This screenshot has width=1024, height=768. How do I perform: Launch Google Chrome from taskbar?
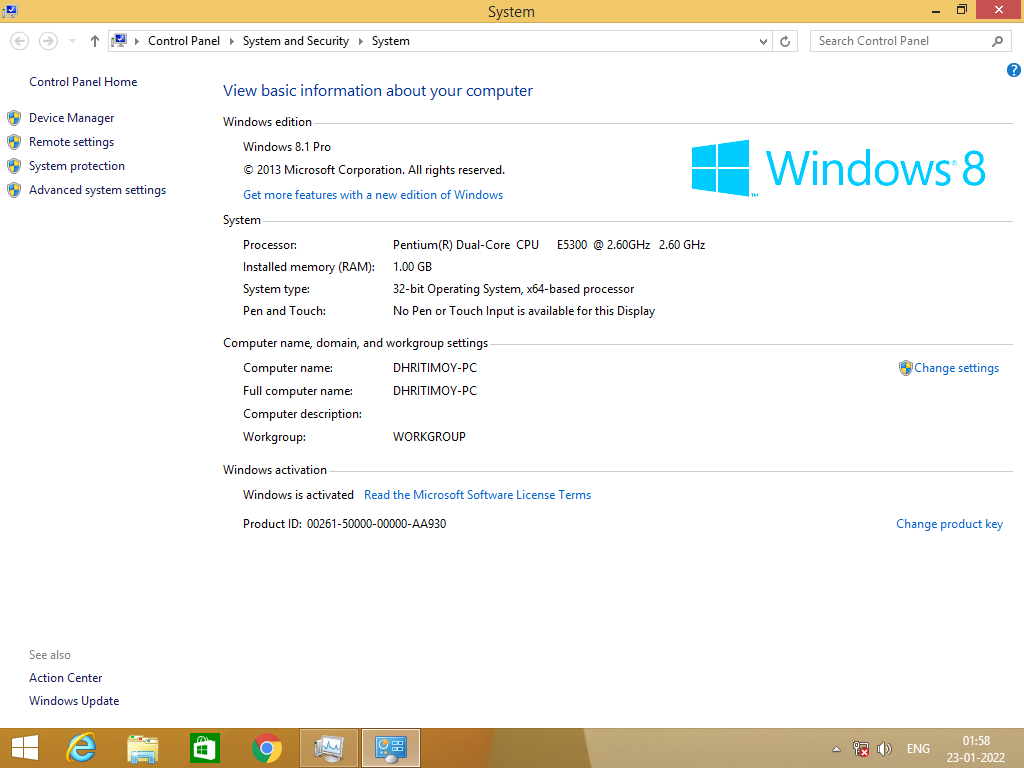(266, 748)
